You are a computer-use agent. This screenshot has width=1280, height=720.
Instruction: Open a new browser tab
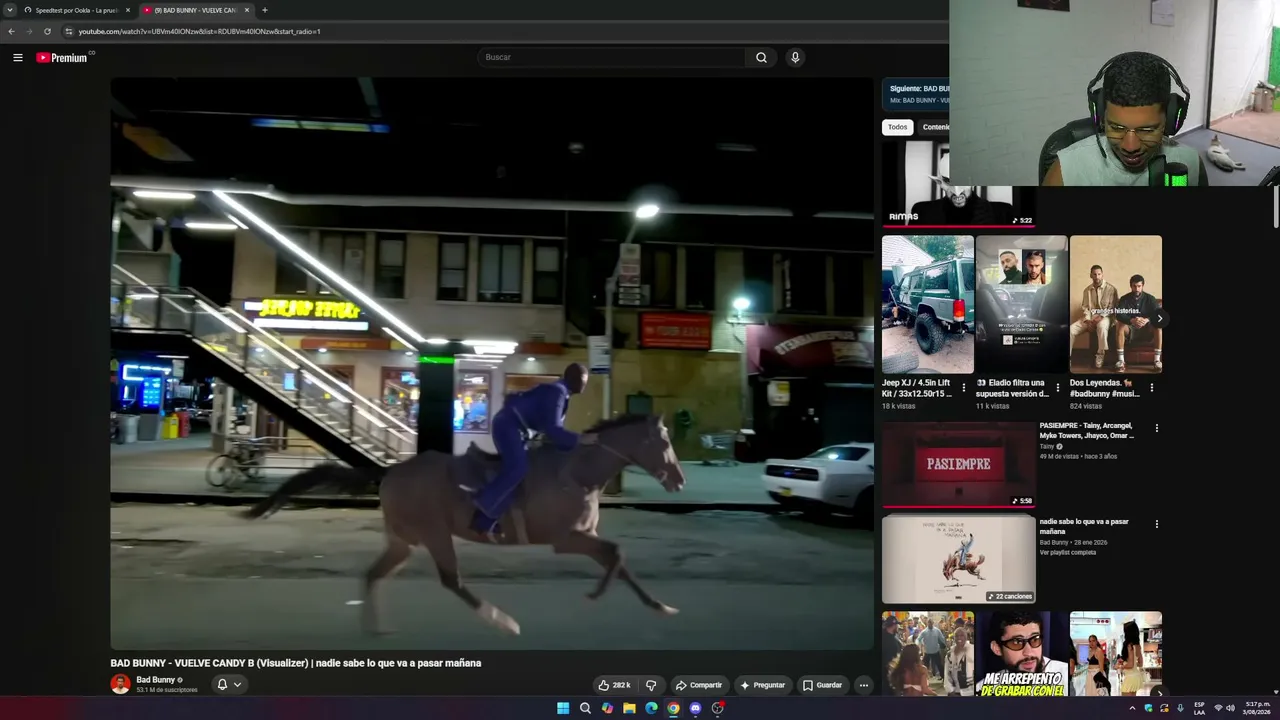click(264, 10)
